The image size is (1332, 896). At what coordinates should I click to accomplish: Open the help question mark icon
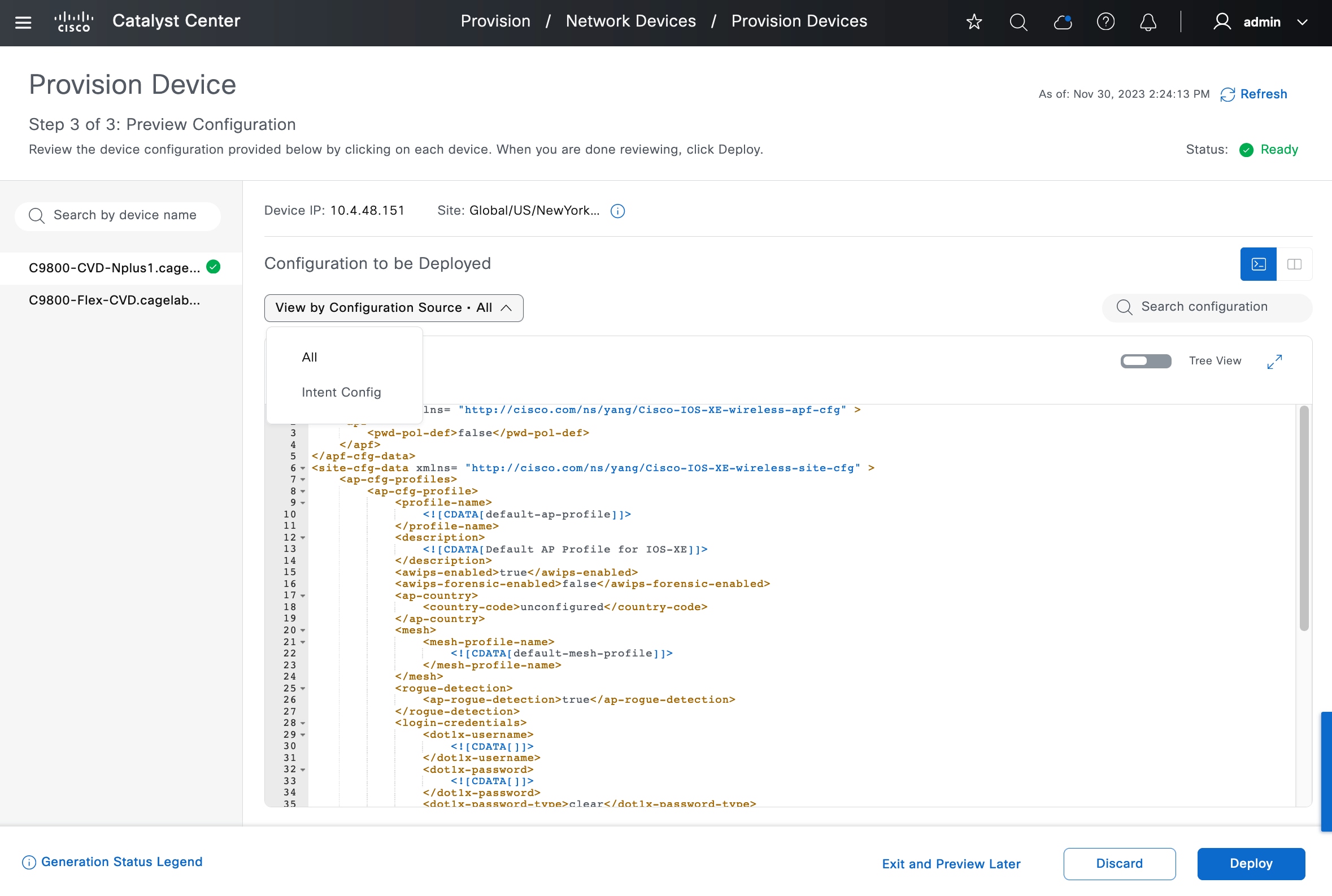coord(1105,22)
